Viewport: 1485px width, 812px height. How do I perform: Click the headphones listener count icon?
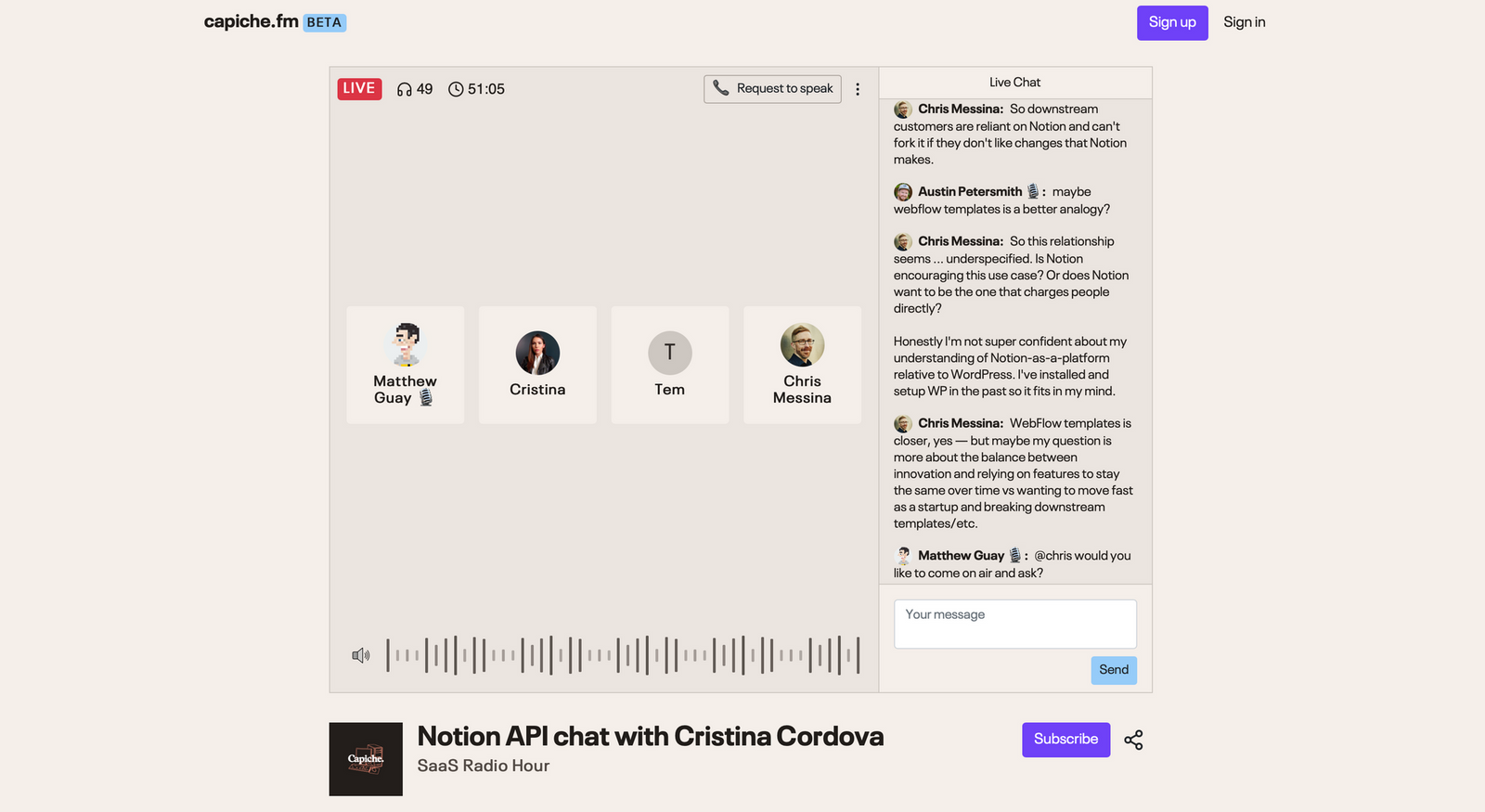click(404, 89)
